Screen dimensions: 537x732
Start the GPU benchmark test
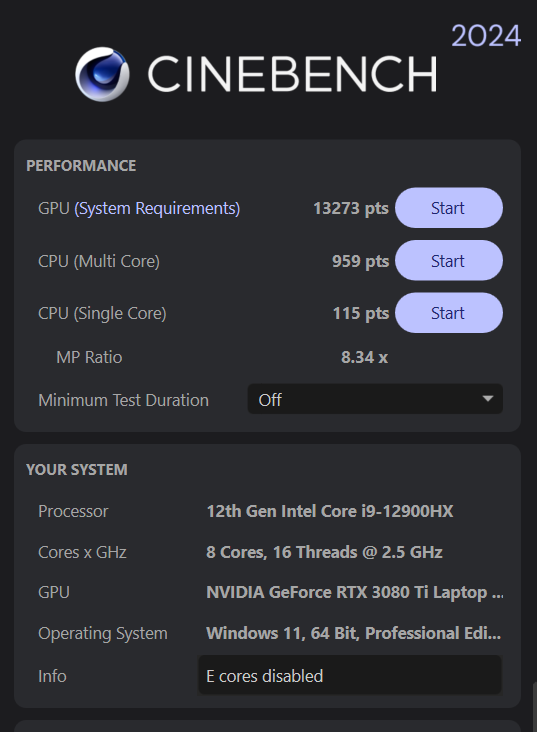click(449, 208)
